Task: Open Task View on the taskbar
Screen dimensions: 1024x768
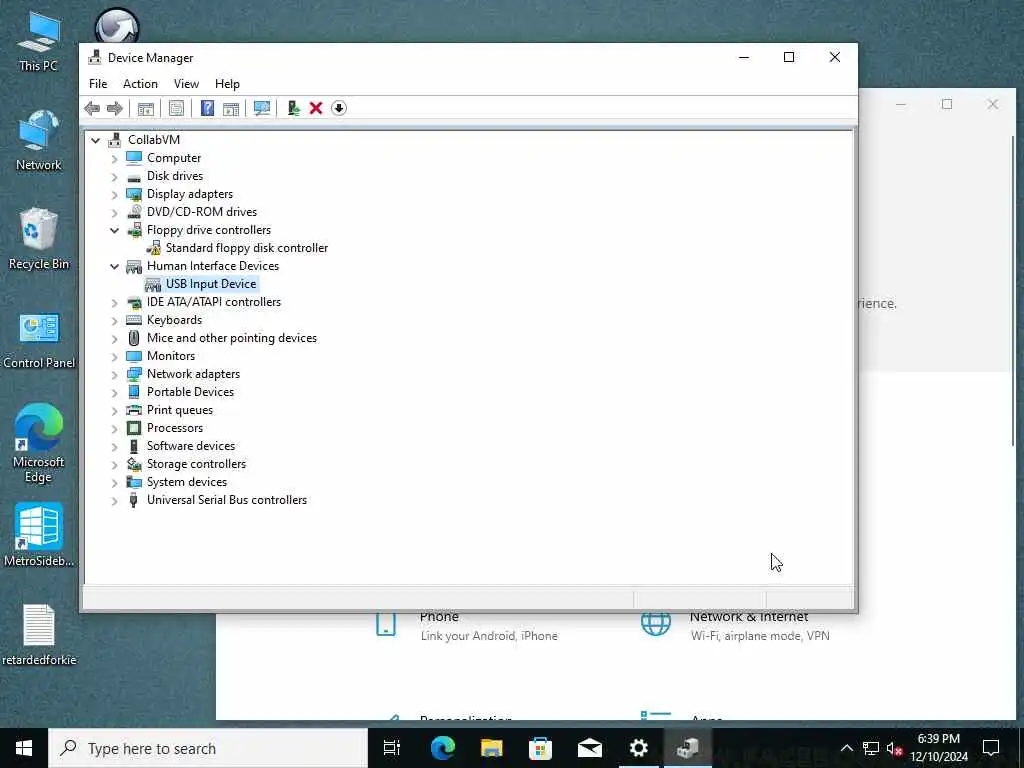Action: [x=392, y=748]
